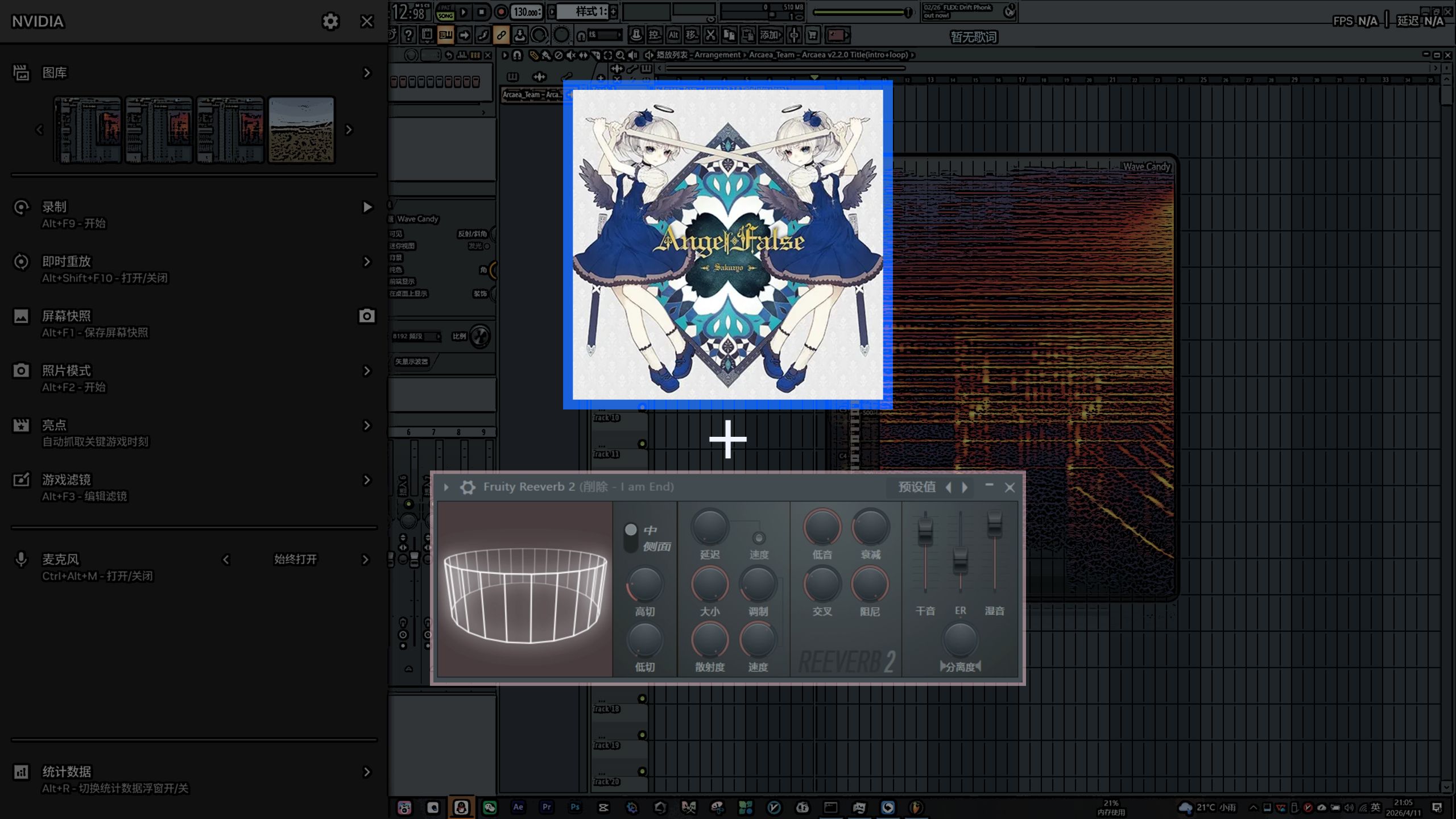Click the Alt button in FL toolbar
1456x819 pixels.
coord(673,35)
